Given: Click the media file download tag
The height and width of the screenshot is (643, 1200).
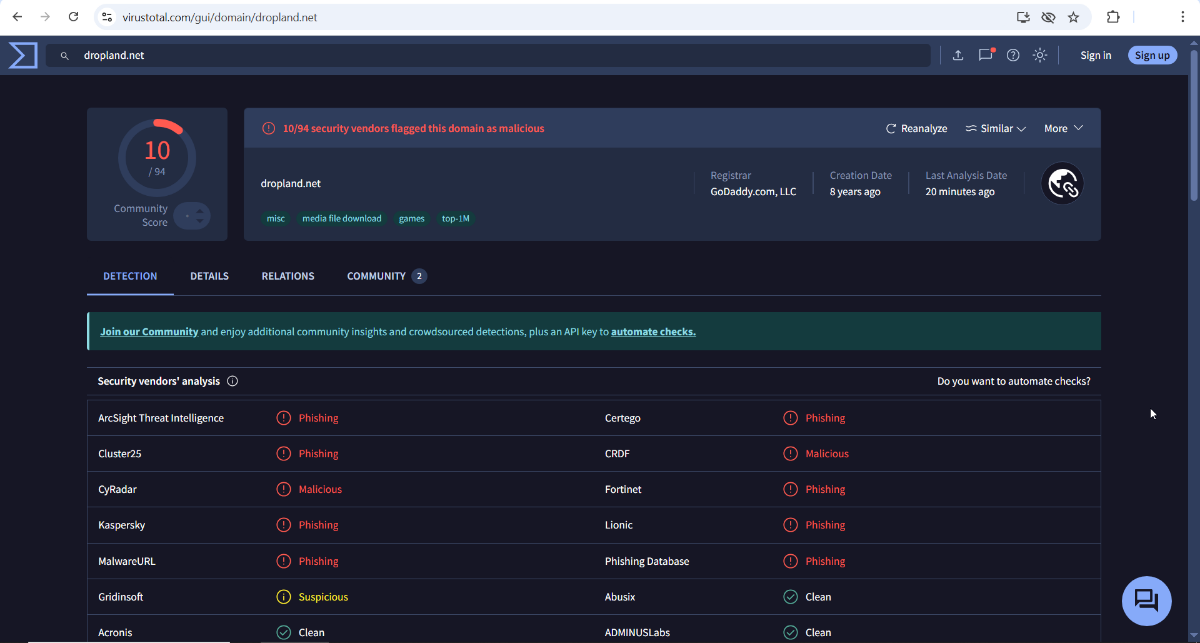Looking at the screenshot, I should (x=342, y=218).
